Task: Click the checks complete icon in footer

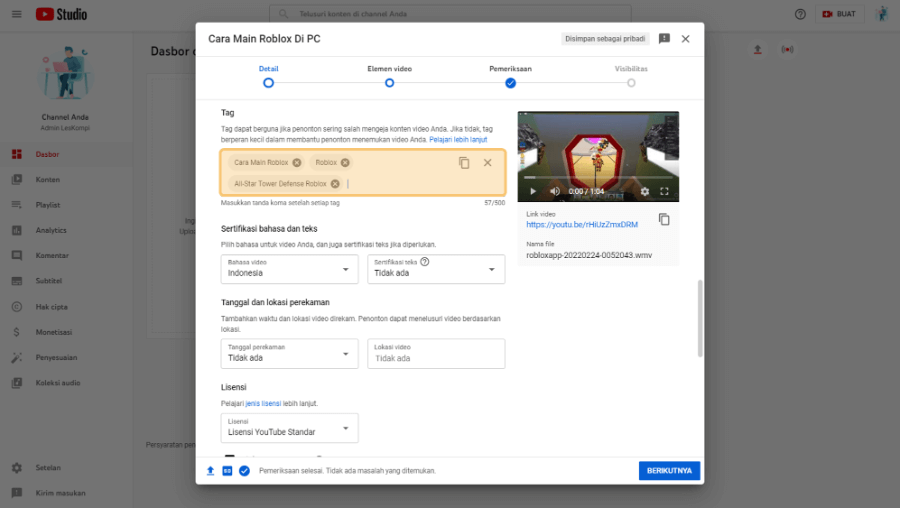Action: [245, 471]
